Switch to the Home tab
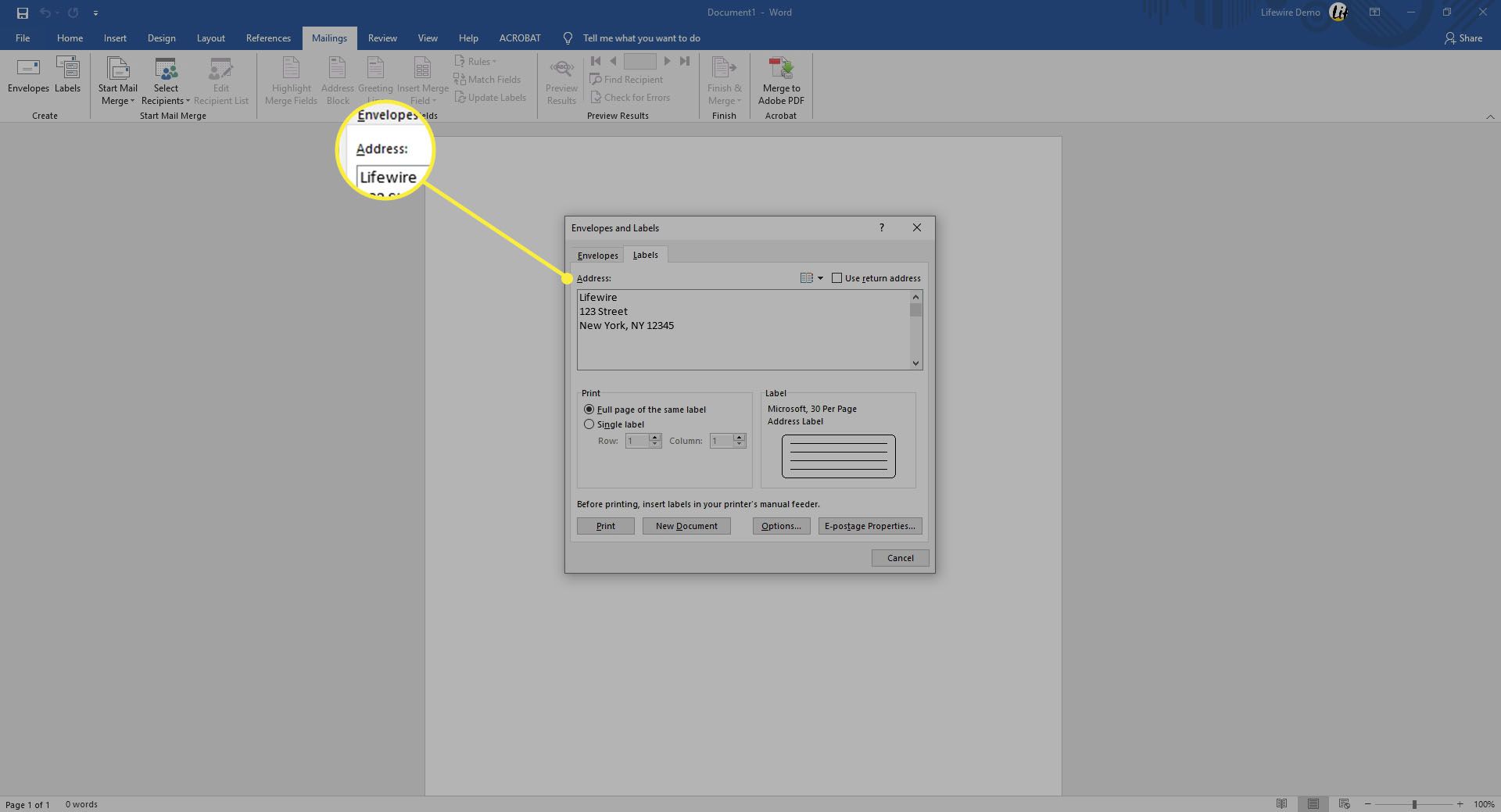Screen dimensions: 1501x812 tap(70, 38)
